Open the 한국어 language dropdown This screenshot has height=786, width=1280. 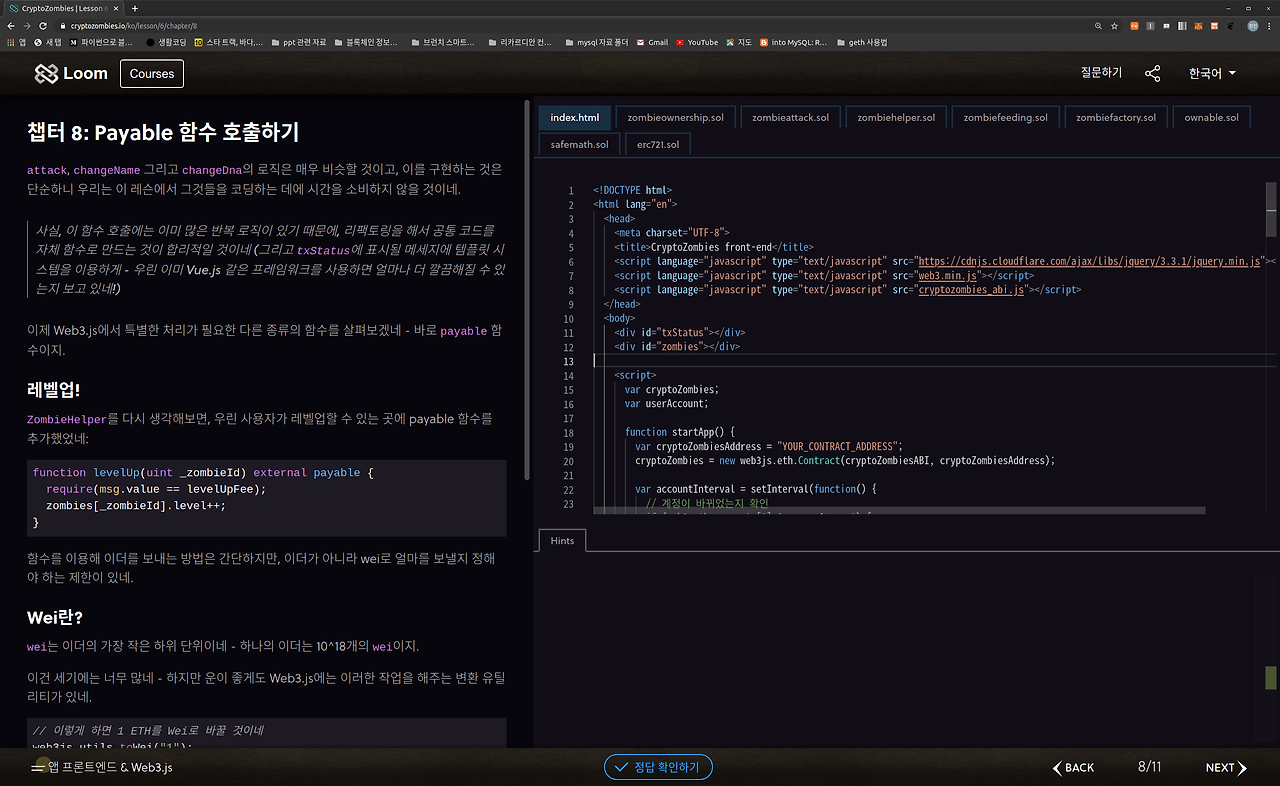tap(1212, 73)
